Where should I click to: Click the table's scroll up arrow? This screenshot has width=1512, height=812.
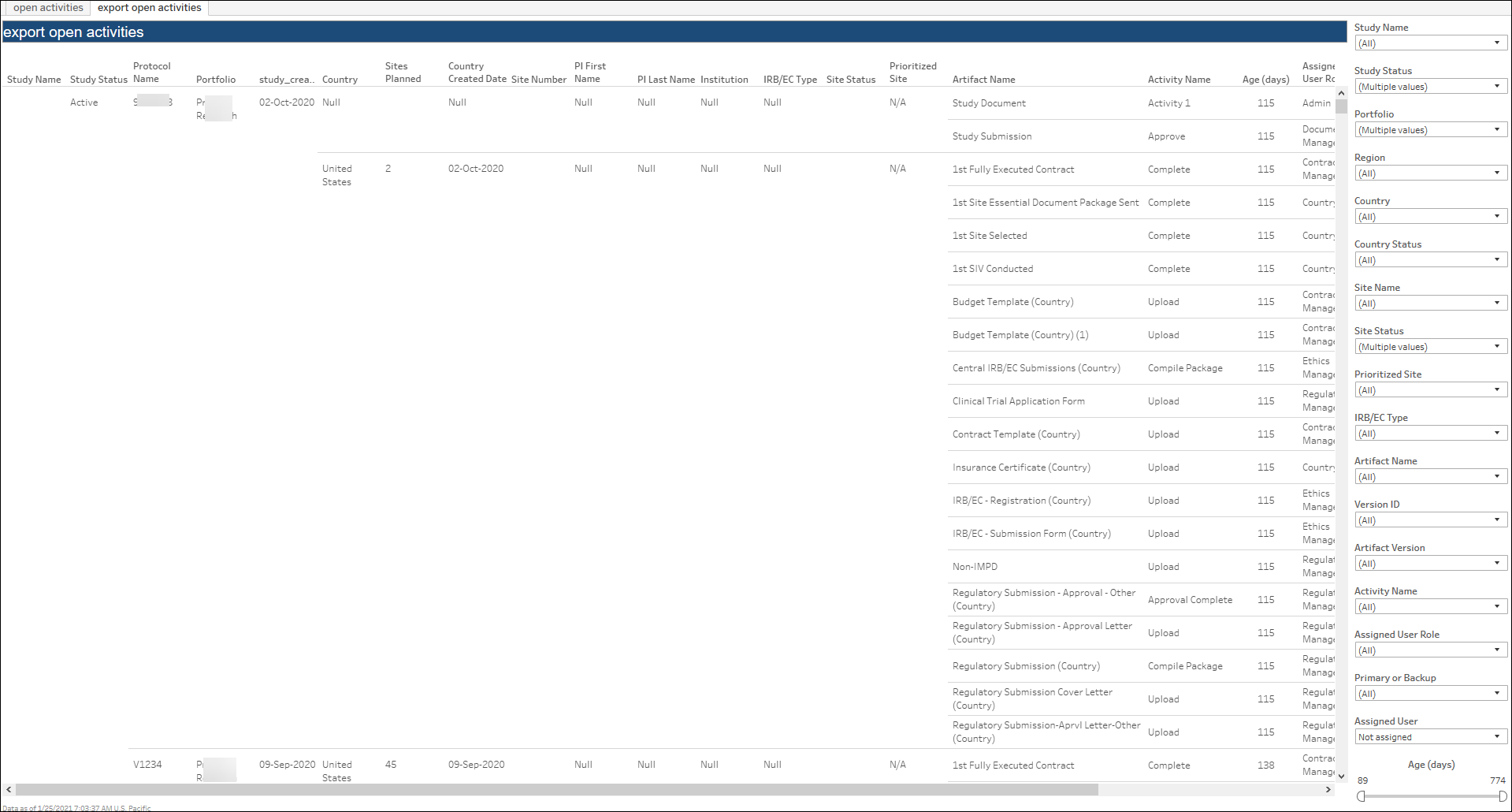tap(1341, 93)
